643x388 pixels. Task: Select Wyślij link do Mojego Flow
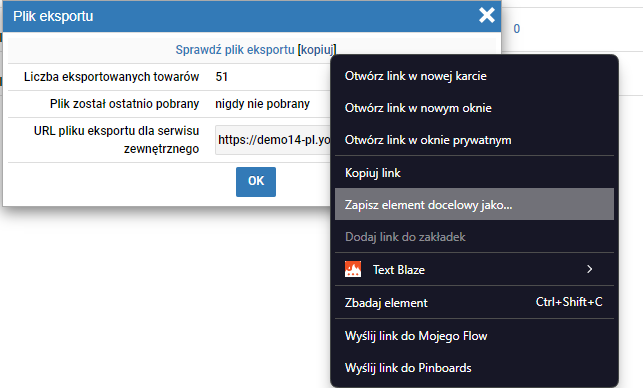pos(474,336)
